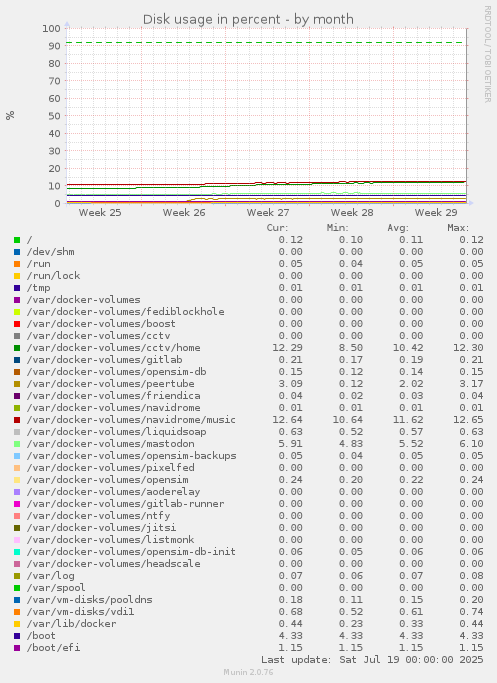Click the '/var/vm-disks/pooldns' label
This screenshot has width=497, height=683.
(90, 600)
